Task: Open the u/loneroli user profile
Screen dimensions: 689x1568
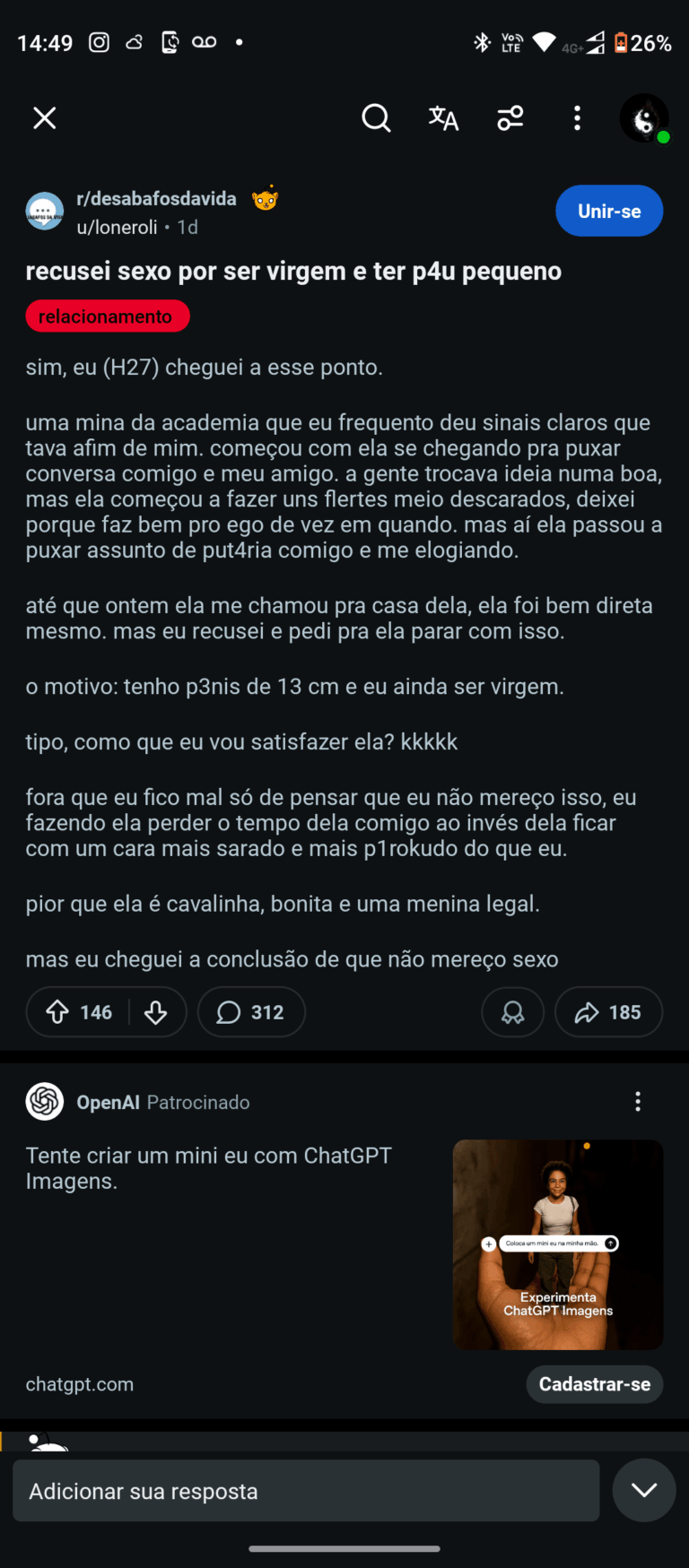Action: [118, 228]
